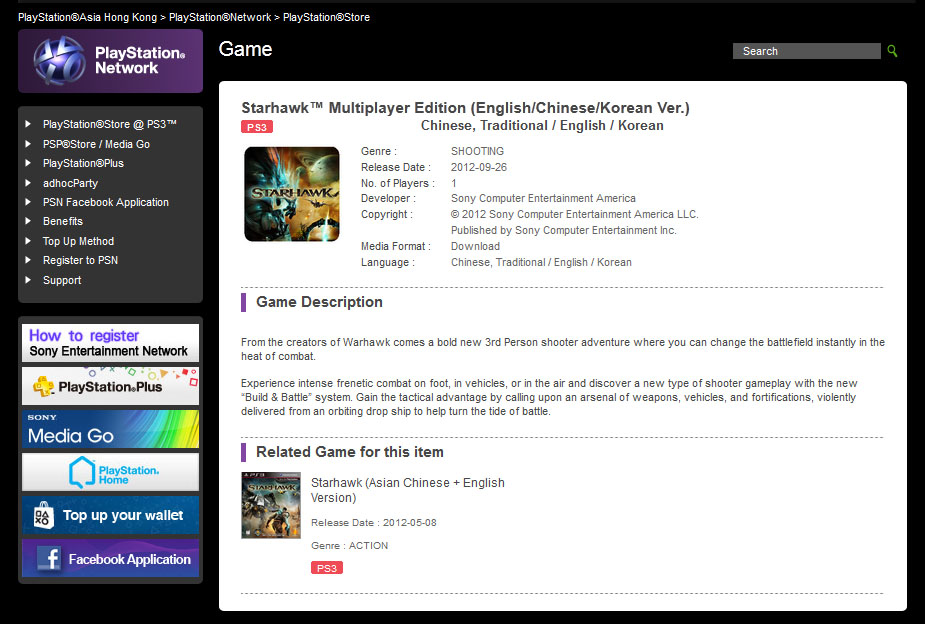Screen dimensions: 925x624
Task: Go to PlayStation®Plus in sidebar menu
Action: tap(83, 163)
